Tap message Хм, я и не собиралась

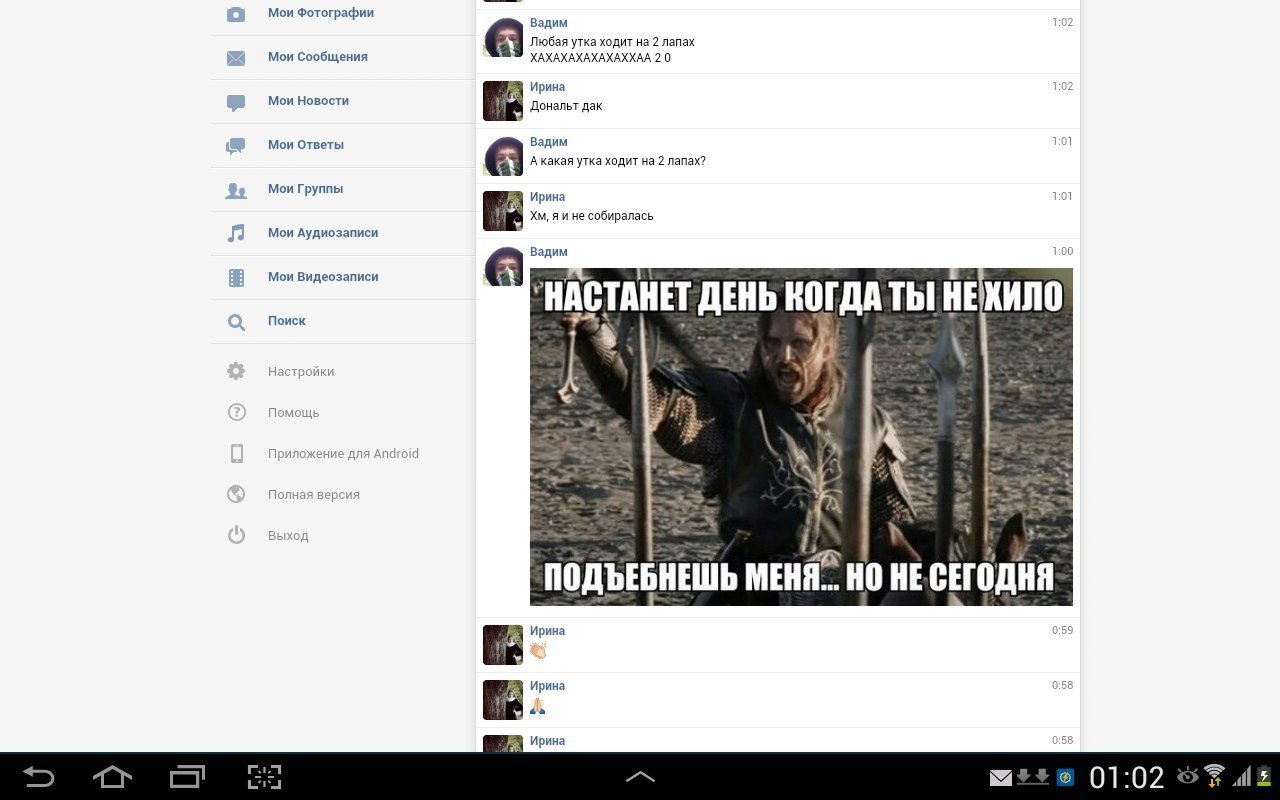(592, 216)
